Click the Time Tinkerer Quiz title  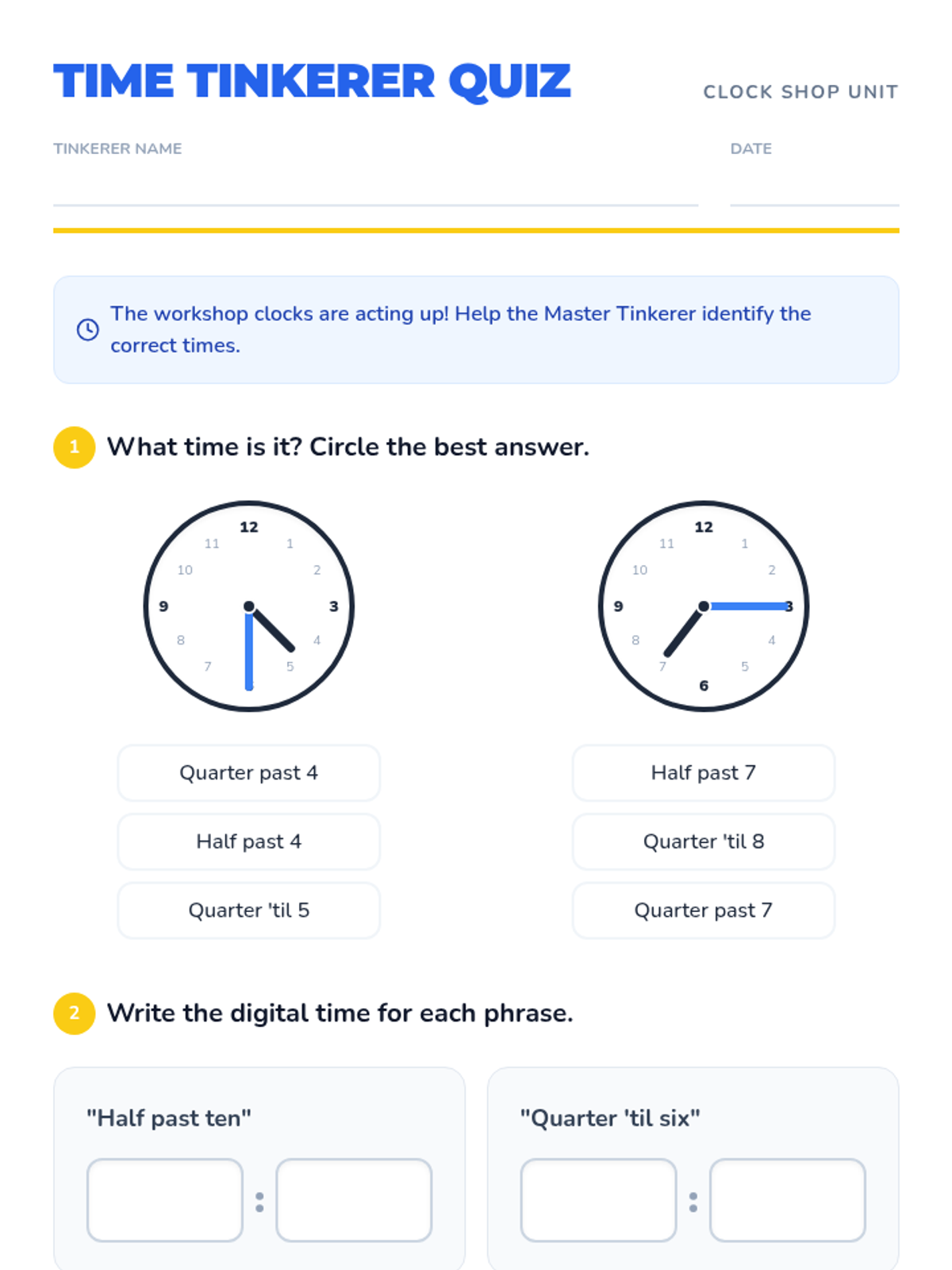coord(312,82)
